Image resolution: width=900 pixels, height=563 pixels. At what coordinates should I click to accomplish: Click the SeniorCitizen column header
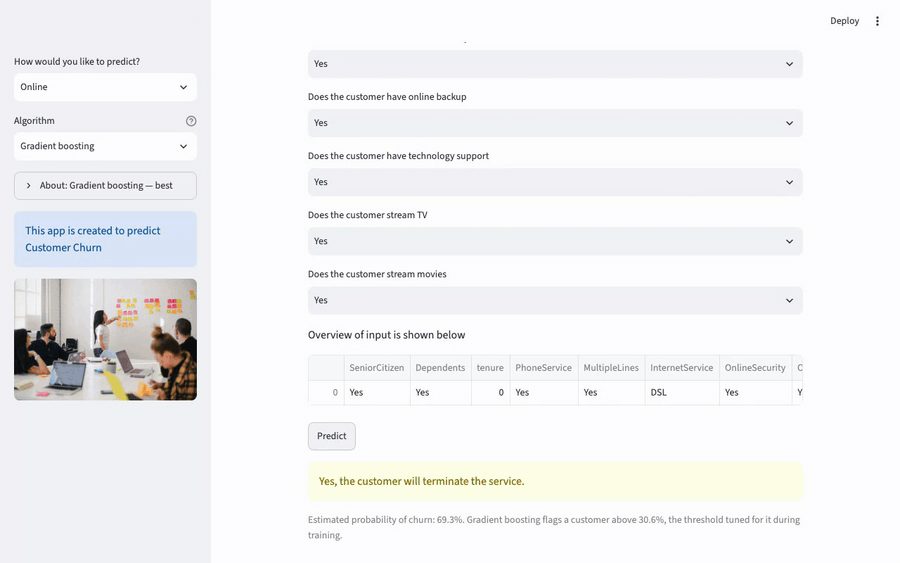377,367
